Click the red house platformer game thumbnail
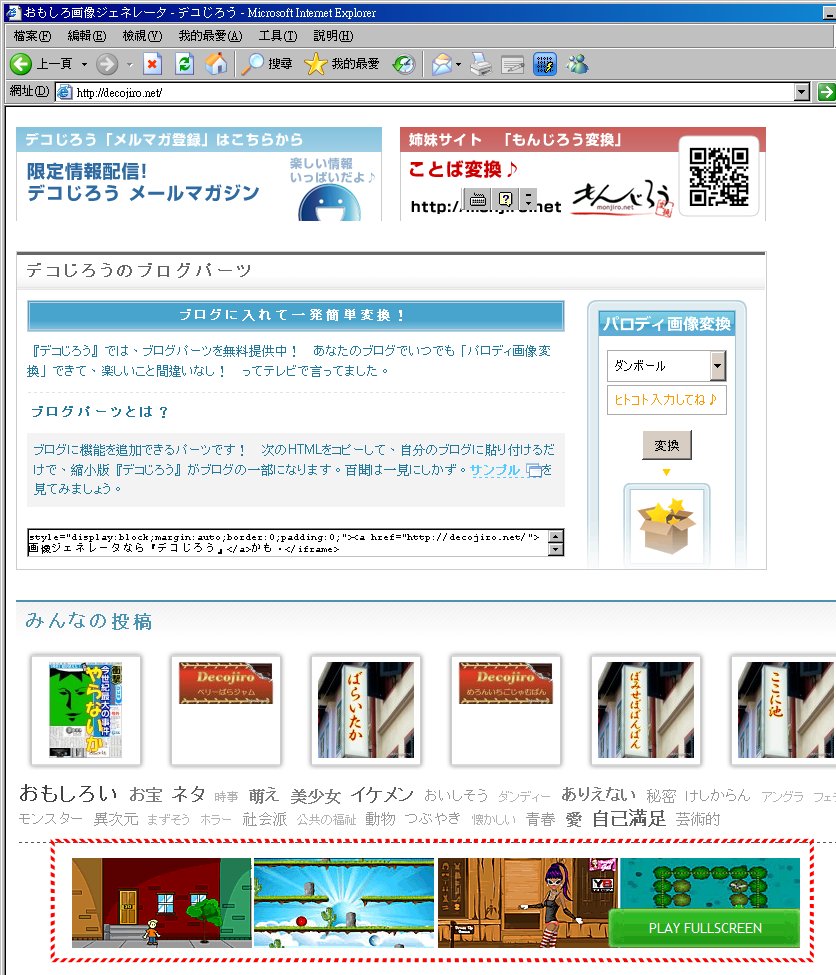Viewport: 836px width, 975px height. [x=162, y=903]
